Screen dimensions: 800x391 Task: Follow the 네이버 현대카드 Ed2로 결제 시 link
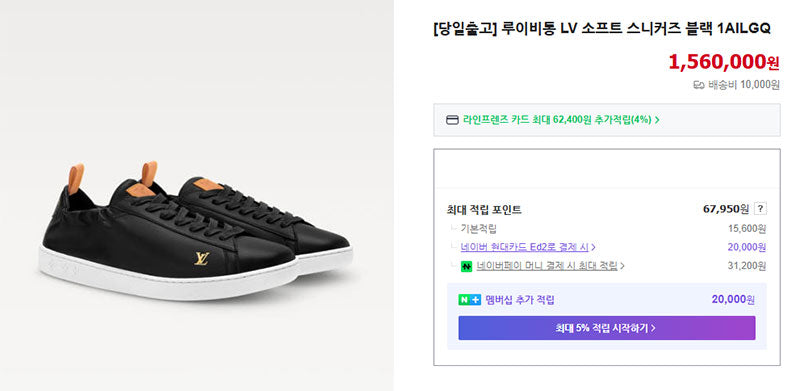tap(524, 248)
